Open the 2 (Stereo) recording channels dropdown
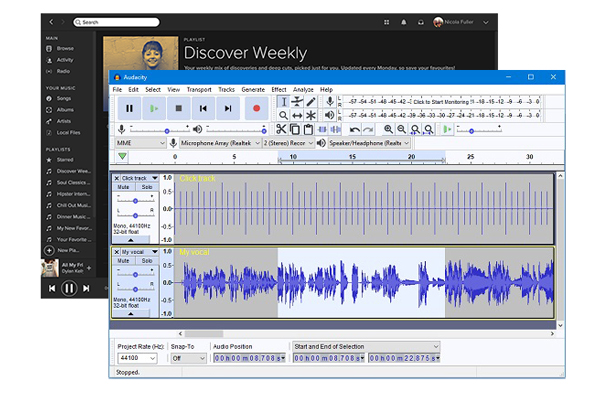 coord(288,143)
